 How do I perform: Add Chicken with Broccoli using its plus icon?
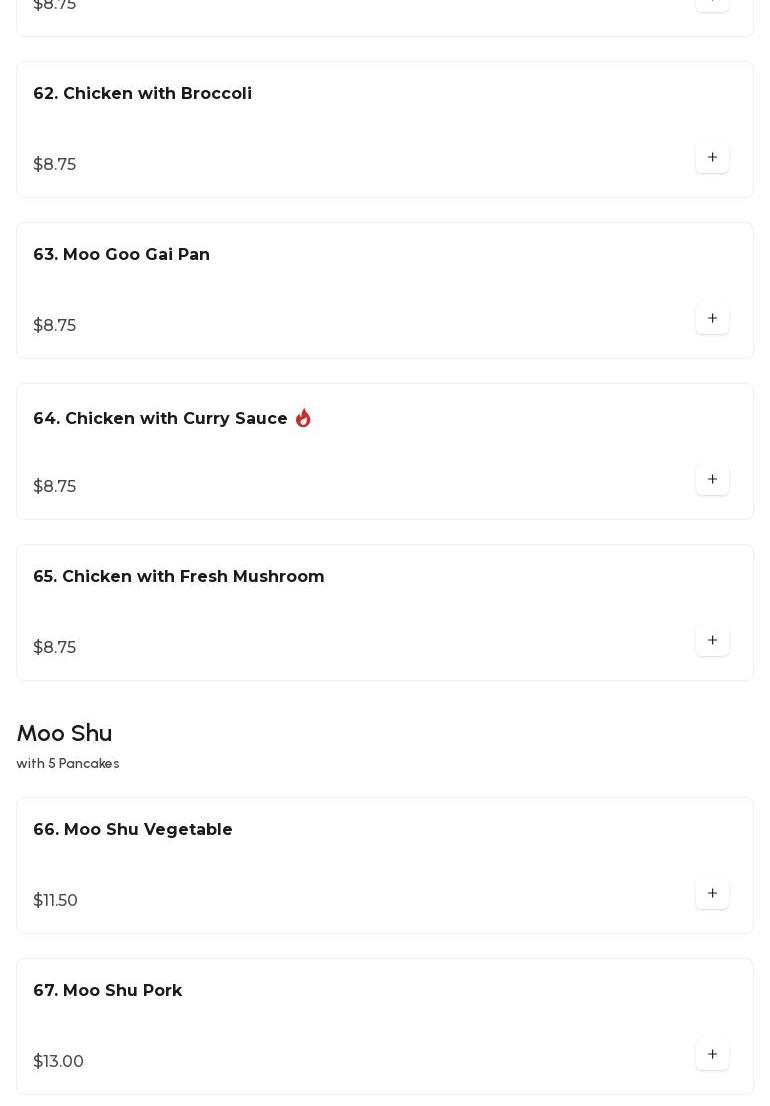(x=712, y=157)
